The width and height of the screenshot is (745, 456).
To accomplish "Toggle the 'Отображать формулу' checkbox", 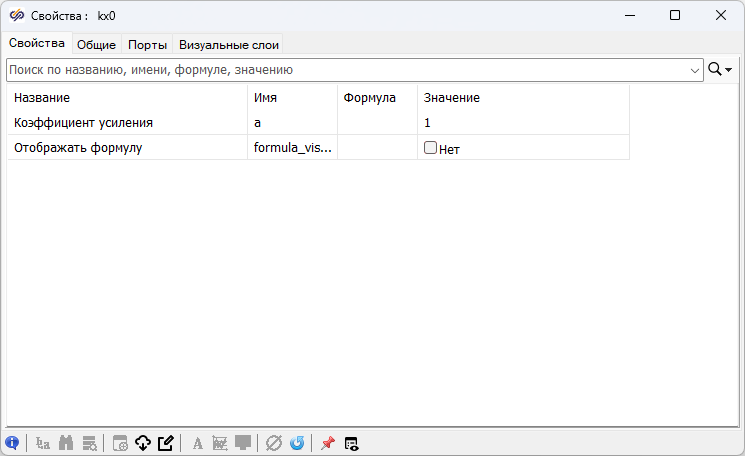I will (431, 147).
